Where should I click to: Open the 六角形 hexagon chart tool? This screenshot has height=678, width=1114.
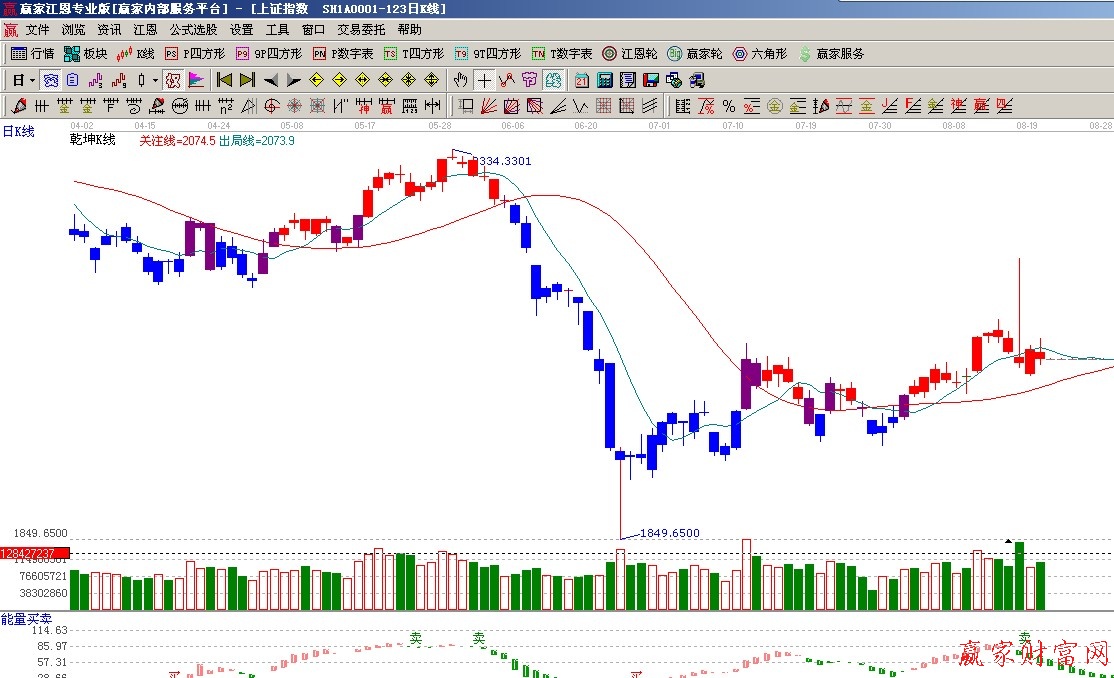[x=760, y=54]
